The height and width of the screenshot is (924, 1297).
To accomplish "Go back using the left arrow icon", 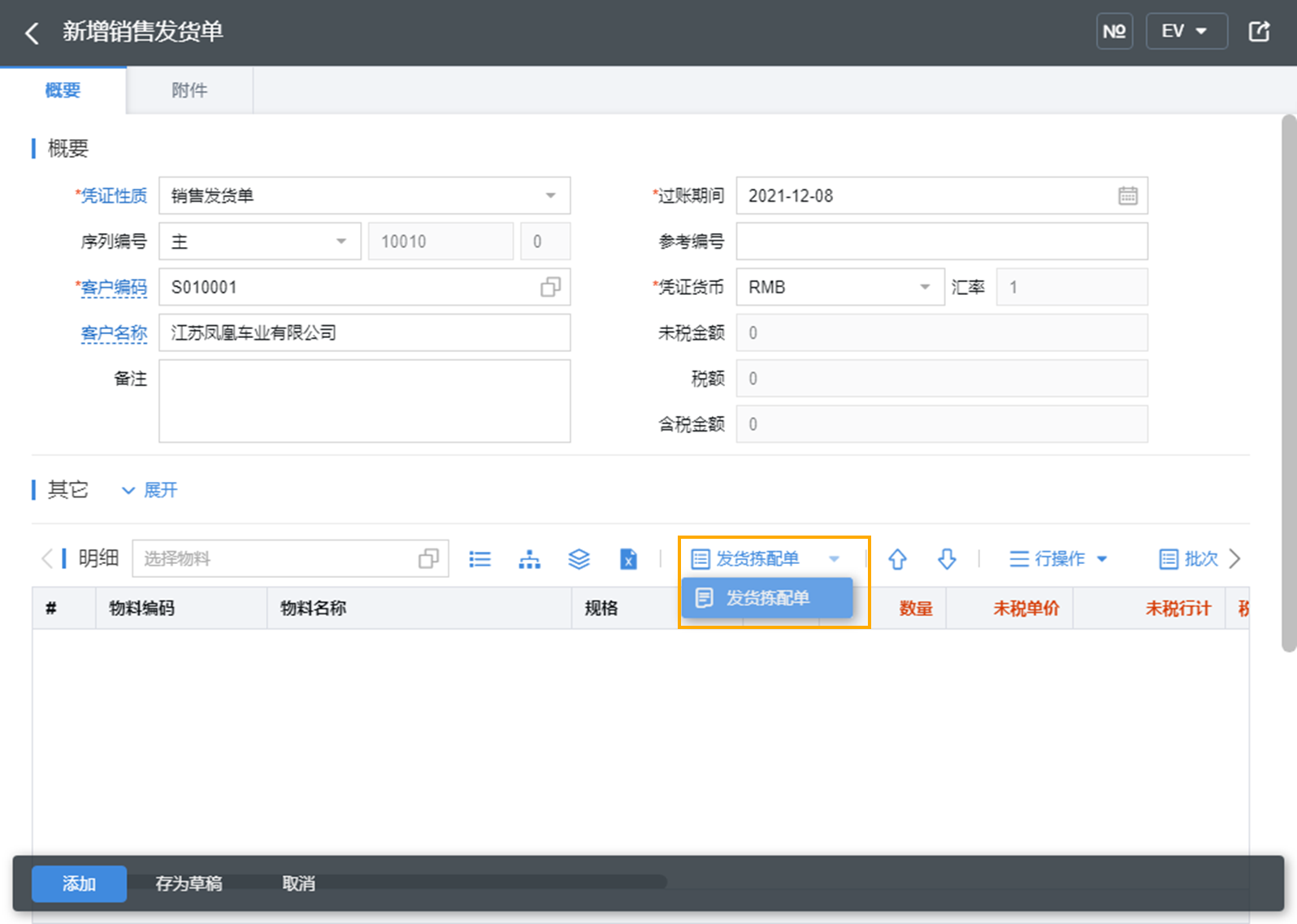I will pos(33,33).
